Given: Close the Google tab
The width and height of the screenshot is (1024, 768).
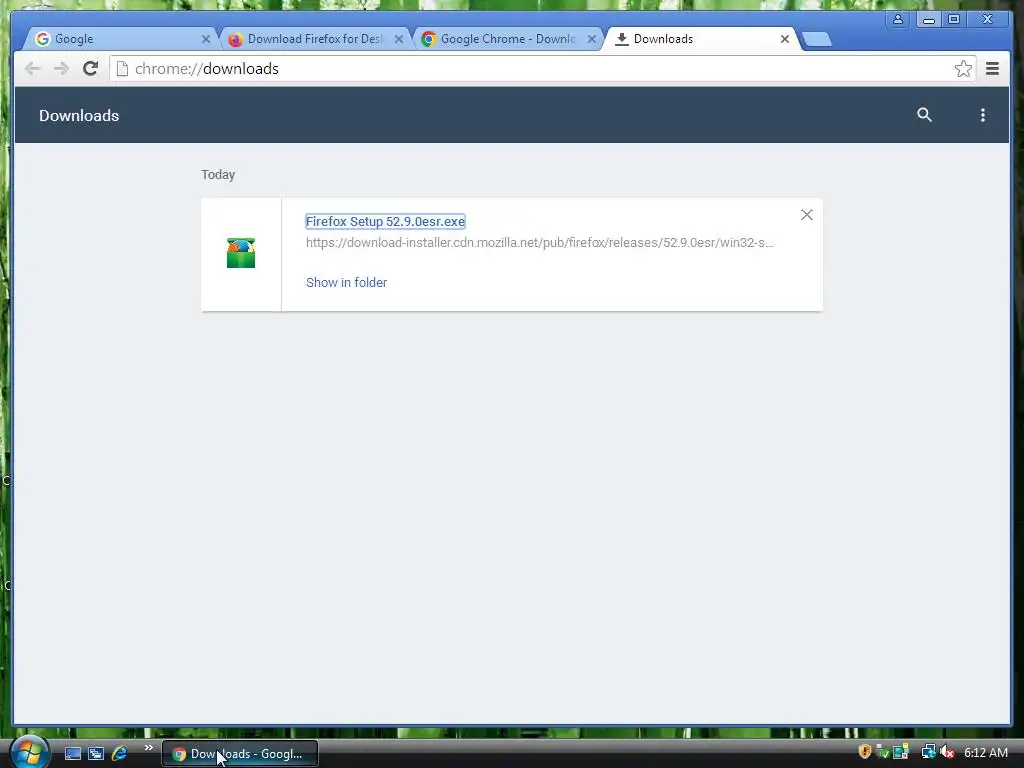Looking at the screenshot, I should click(206, 39).
